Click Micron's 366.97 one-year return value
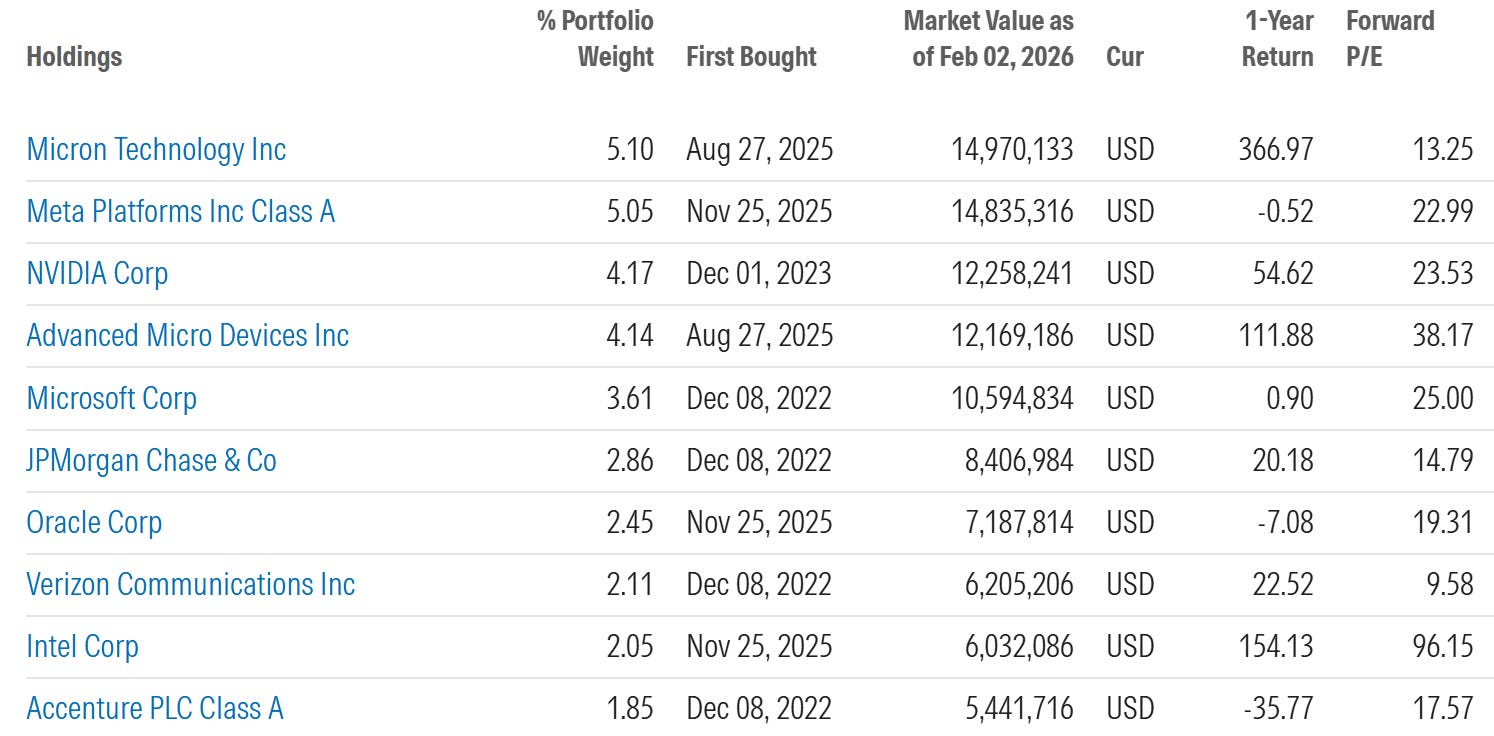1494x736 pixels. (1273, 150)
